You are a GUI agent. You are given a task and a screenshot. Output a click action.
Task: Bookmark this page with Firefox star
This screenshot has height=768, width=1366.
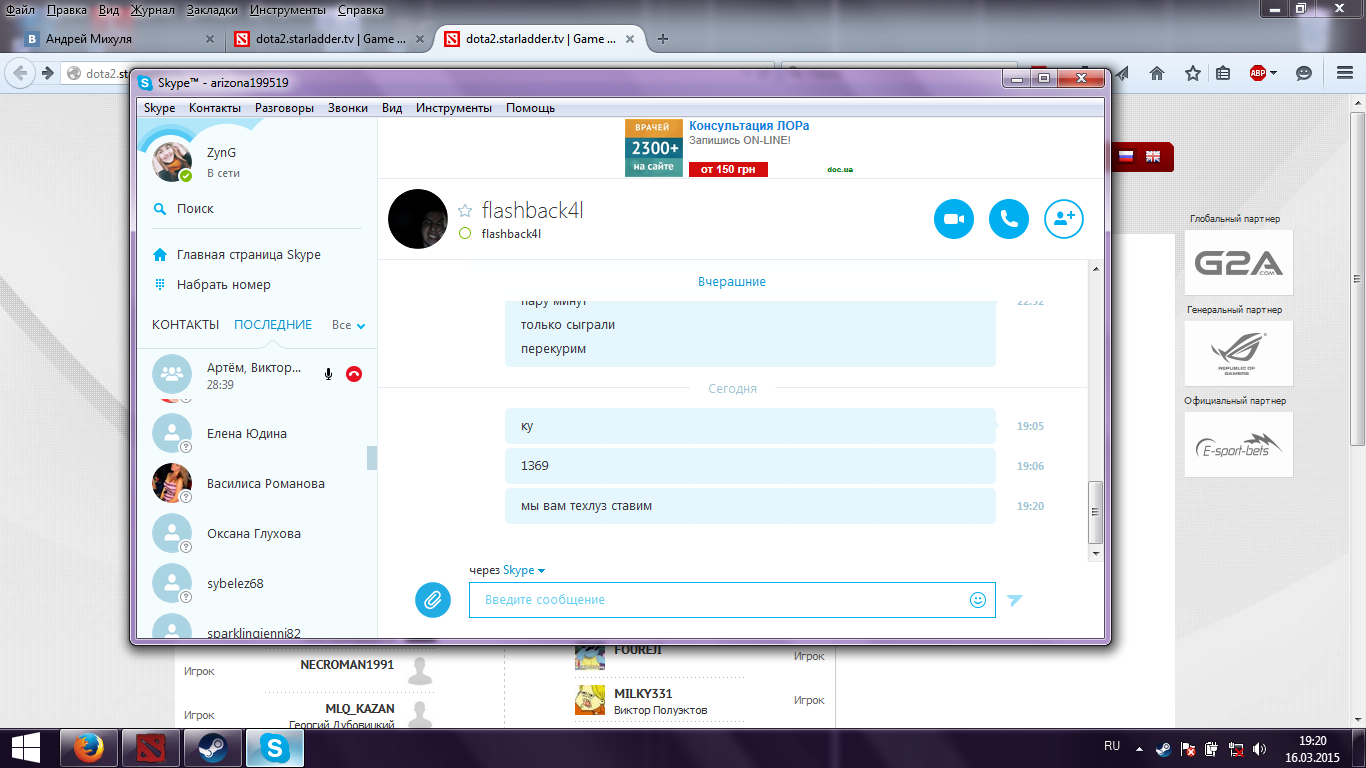click(x=1192, y=73)
